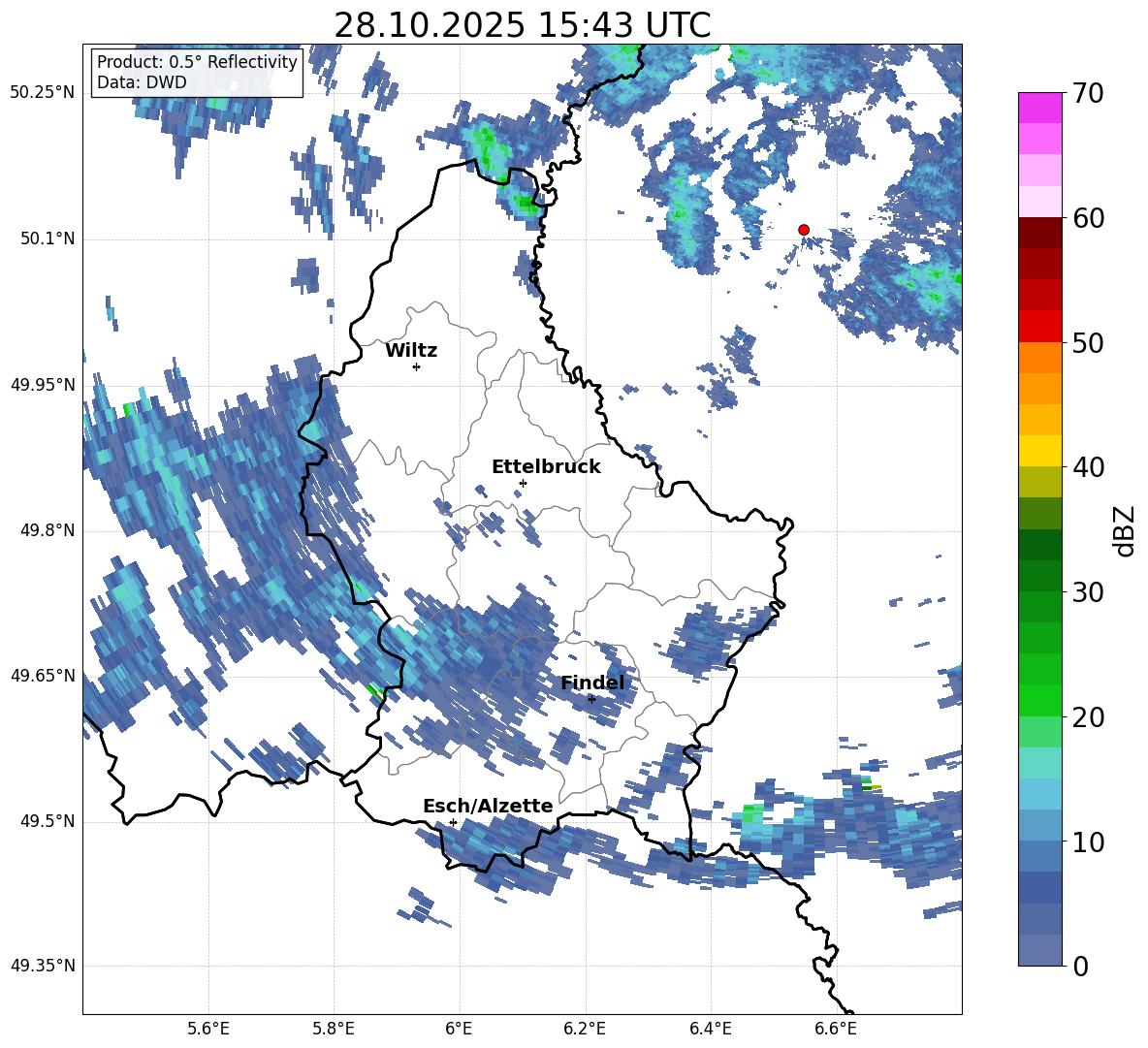Viewport: 1148px width, 1048px height.
Task: Click the 40 colorbar tick label
Action: [1088, 467]
